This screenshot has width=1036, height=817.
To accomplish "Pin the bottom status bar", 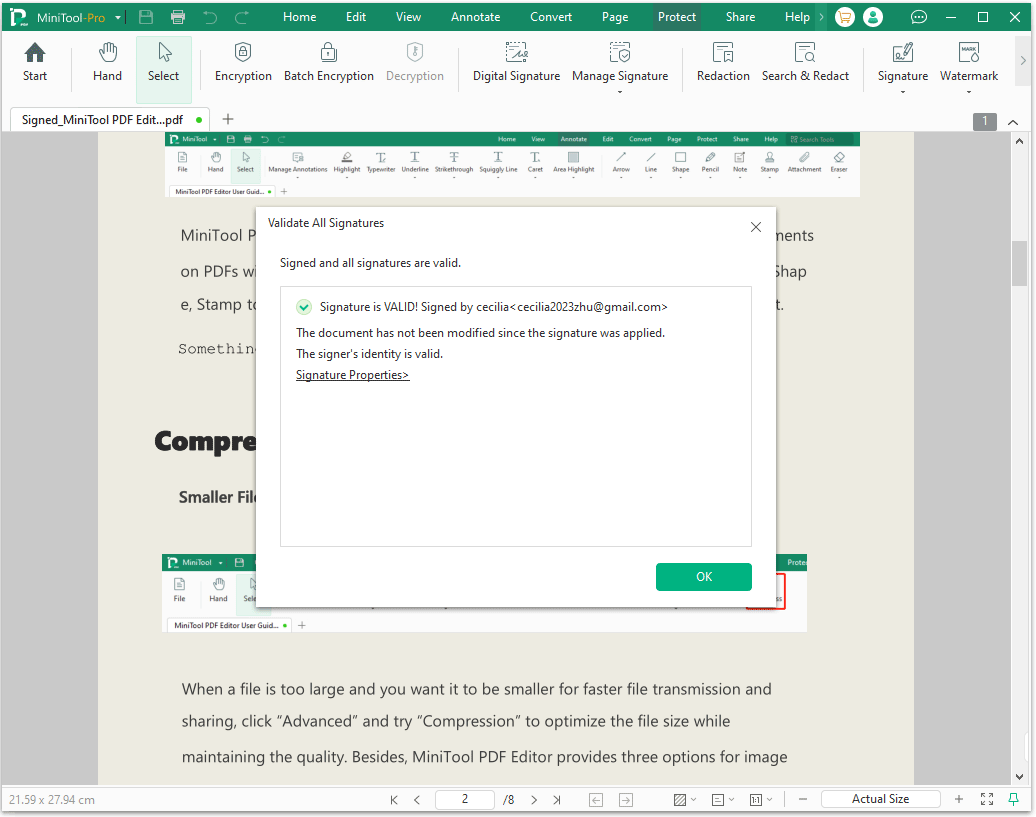I will pyautogui.click(x=1014, y=799).
